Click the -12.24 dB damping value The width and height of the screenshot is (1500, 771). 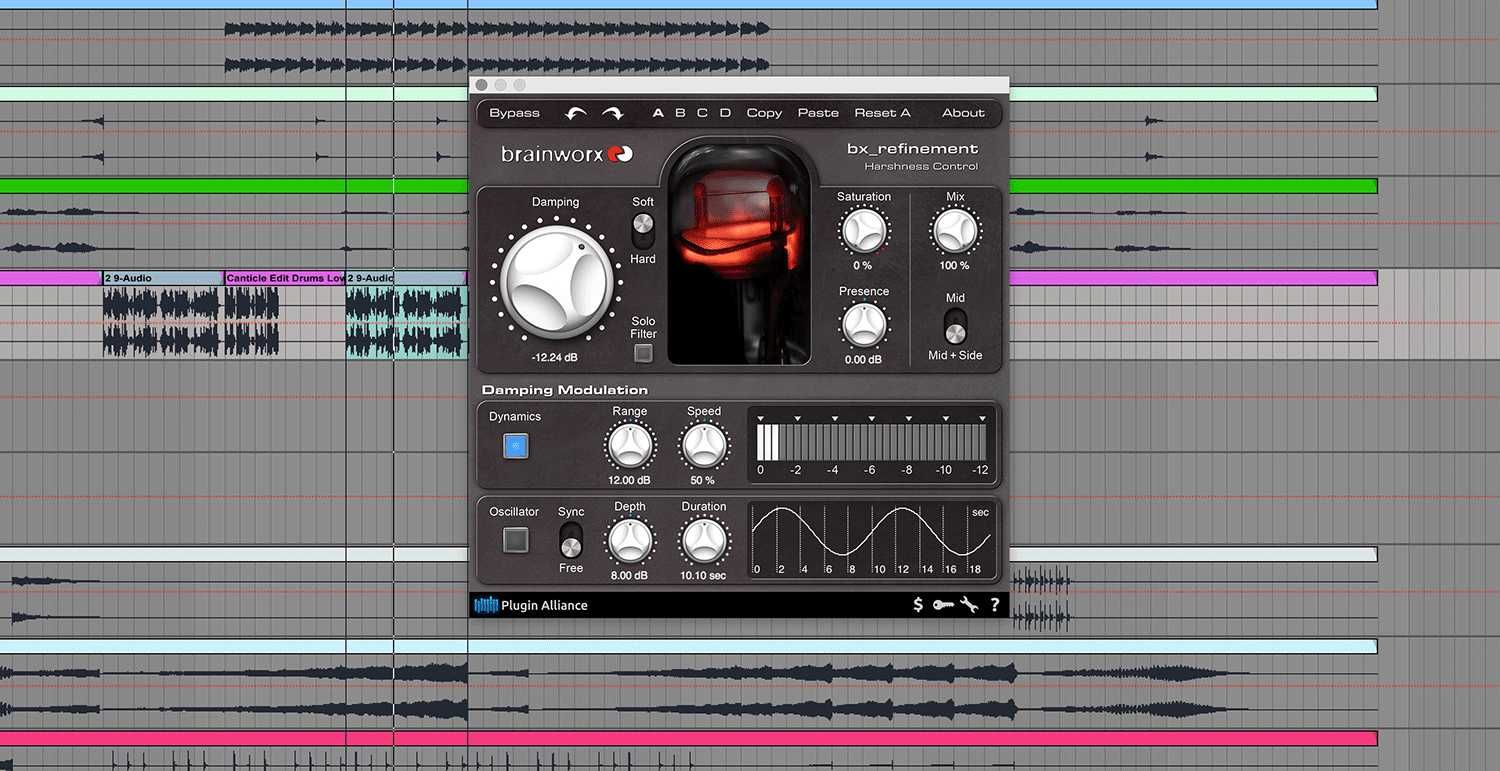(555, 357)
